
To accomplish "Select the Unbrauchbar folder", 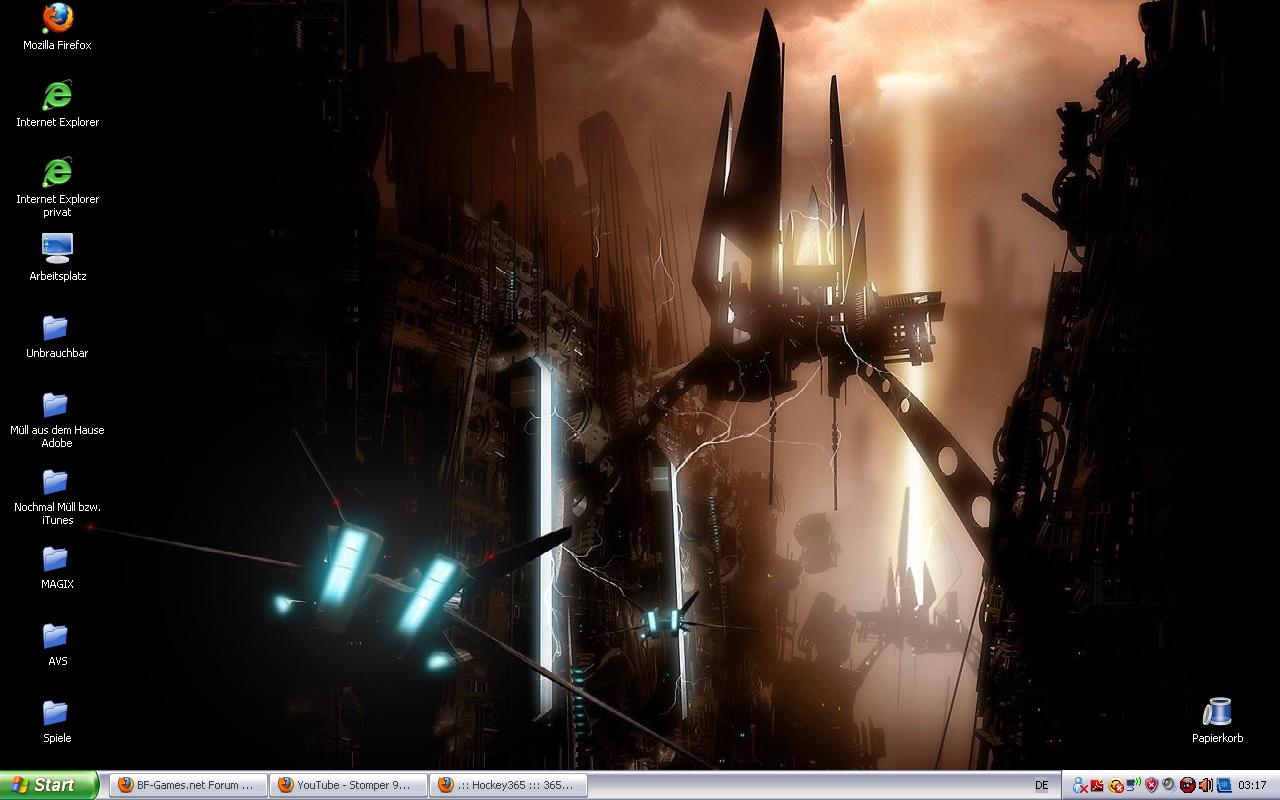I will point(57,335).
